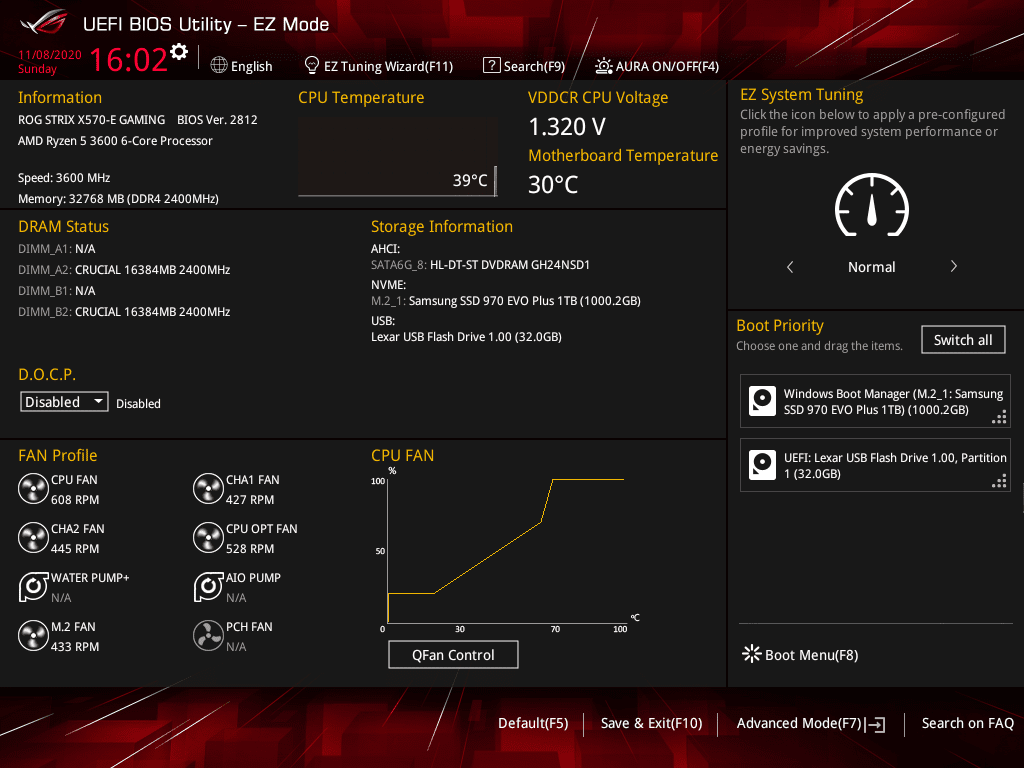Screen dimensions: 1024x768
Task: Click DIMM_A2 CRUCIAL 16384MB 2400MHz entry
Action: [124, 270]
